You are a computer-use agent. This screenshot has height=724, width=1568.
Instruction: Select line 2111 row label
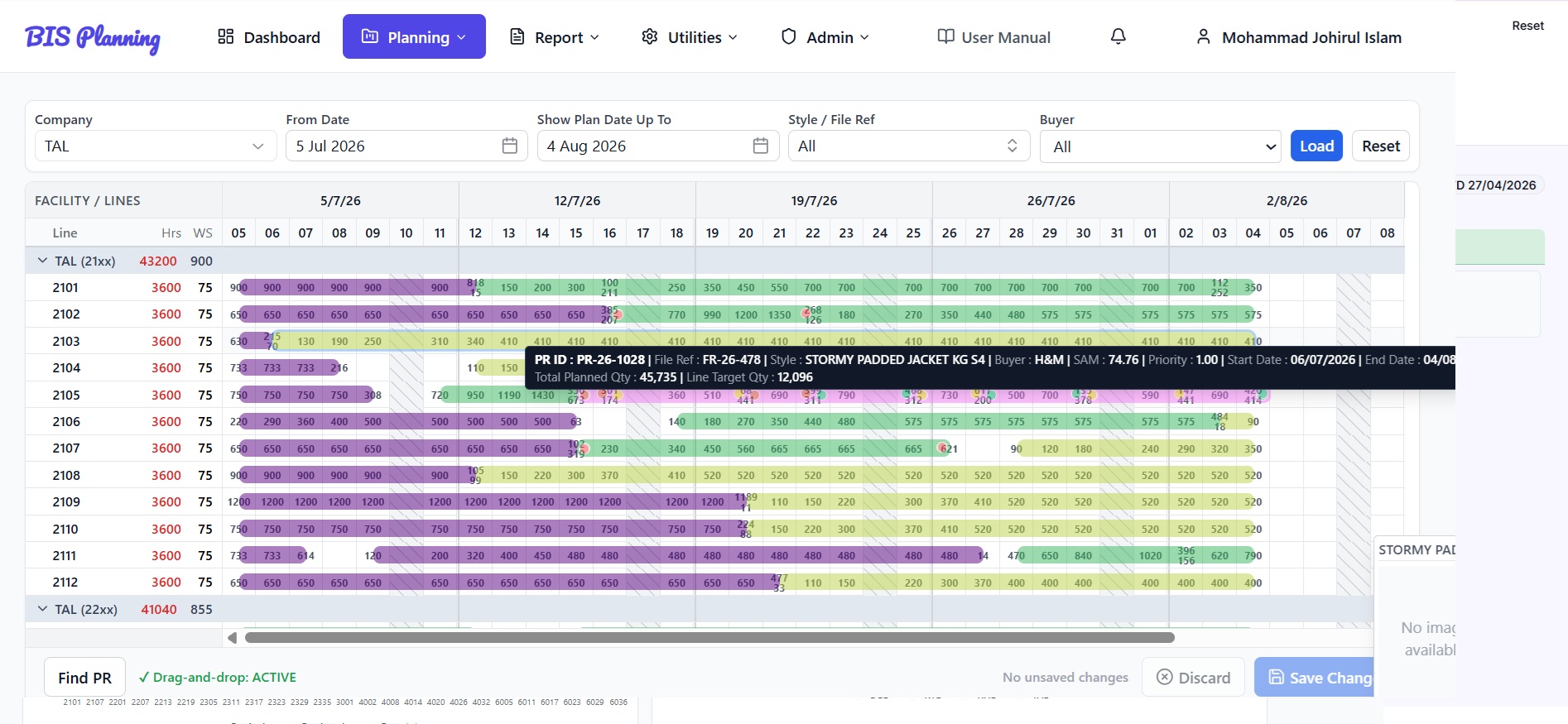click(x=65, y=555)
